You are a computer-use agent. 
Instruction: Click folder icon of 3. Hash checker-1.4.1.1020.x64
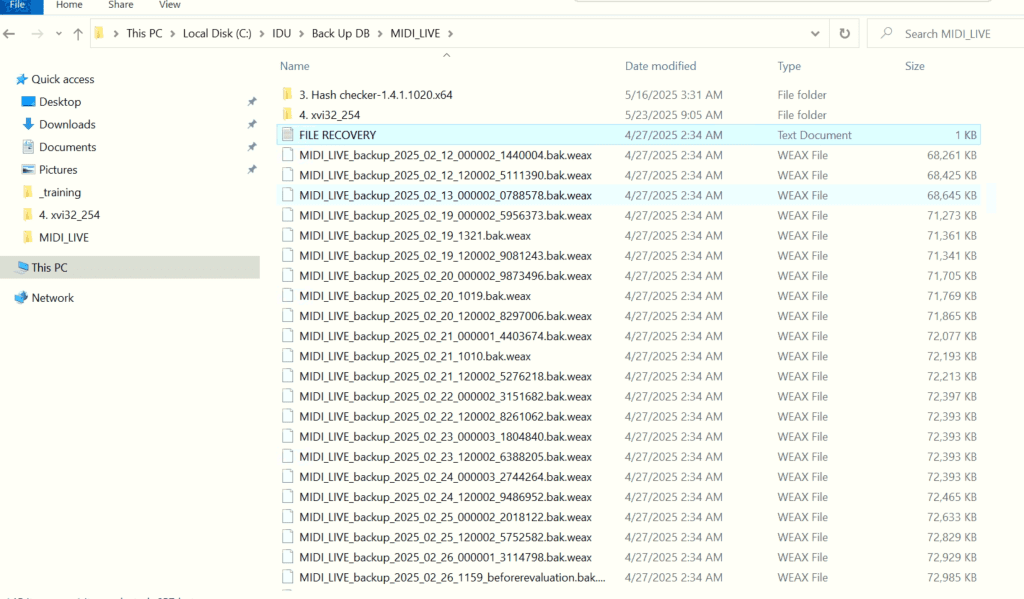pos(287,94)
